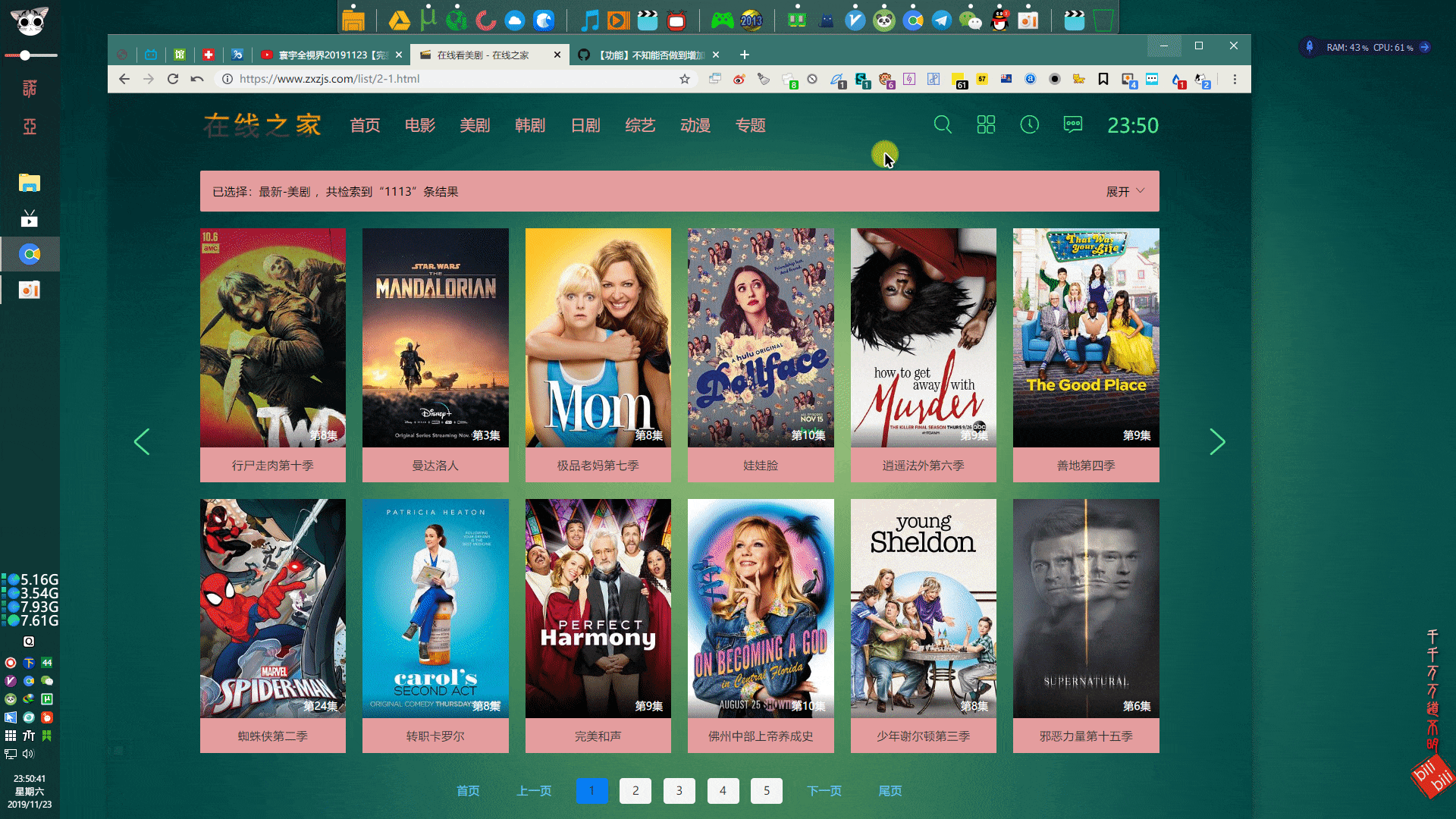Open the 电影 navigation menu
Viewport: 1456px width, 819px height.
click(x=420, y=125)
